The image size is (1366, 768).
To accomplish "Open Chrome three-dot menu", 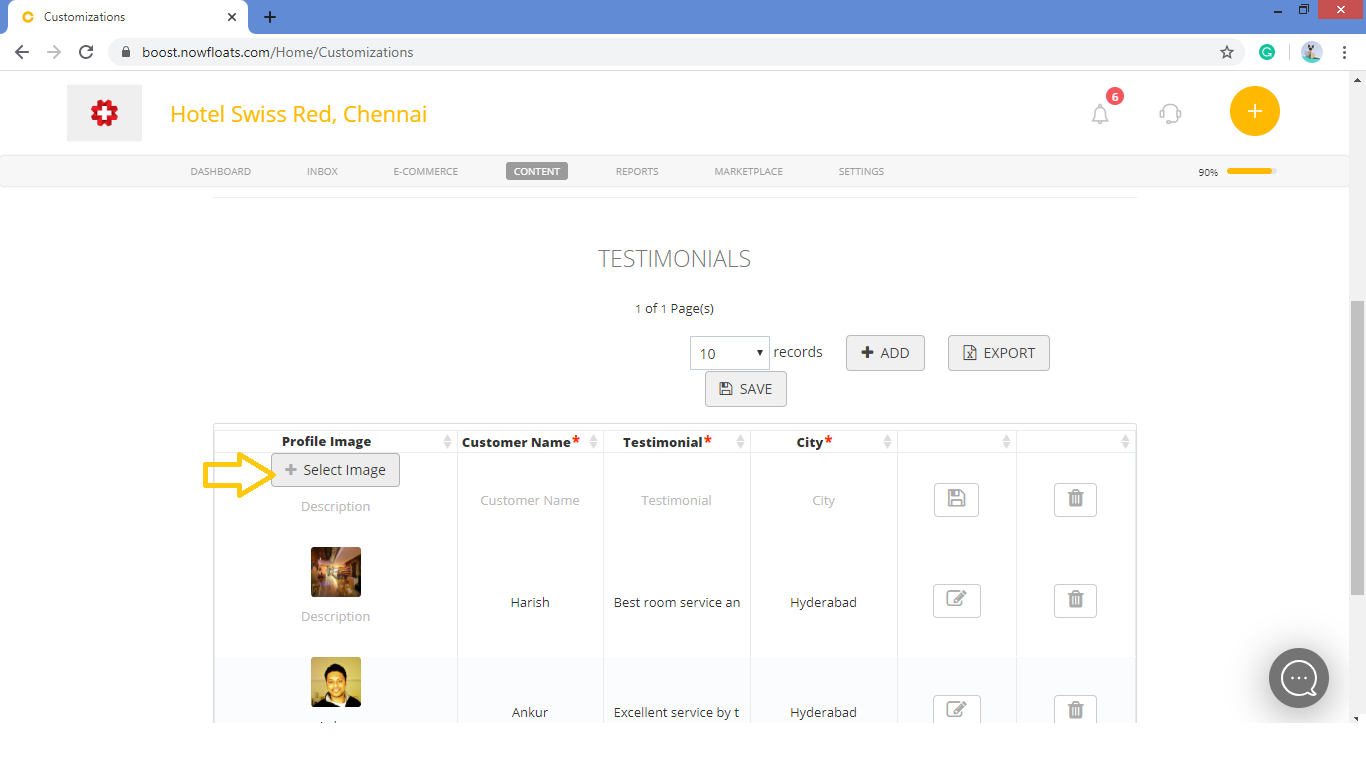I will 1344,52.
